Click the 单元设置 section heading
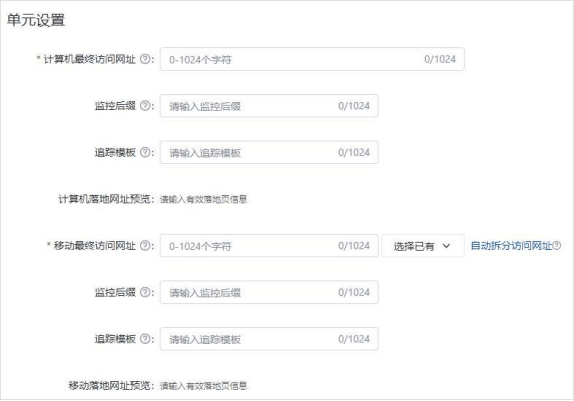 point(36,20)
